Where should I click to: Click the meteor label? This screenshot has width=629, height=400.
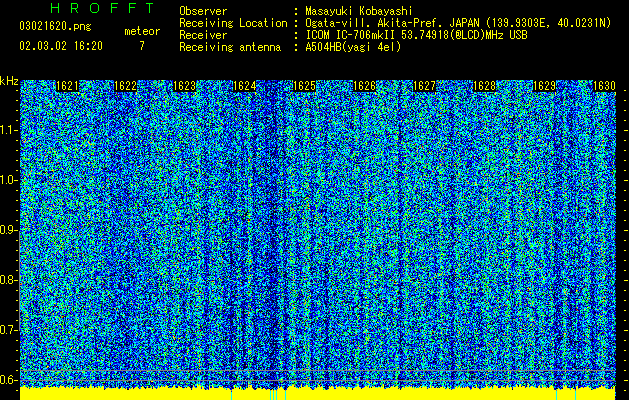coord(142,31)
